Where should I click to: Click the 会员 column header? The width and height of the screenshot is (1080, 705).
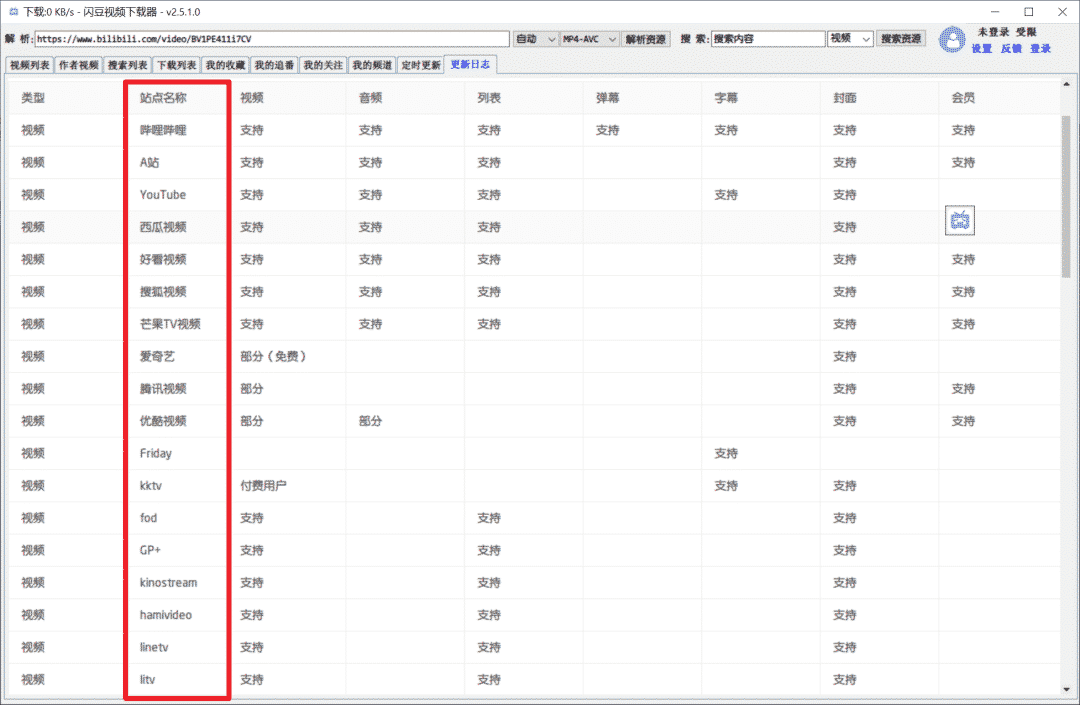click(963, 98)
